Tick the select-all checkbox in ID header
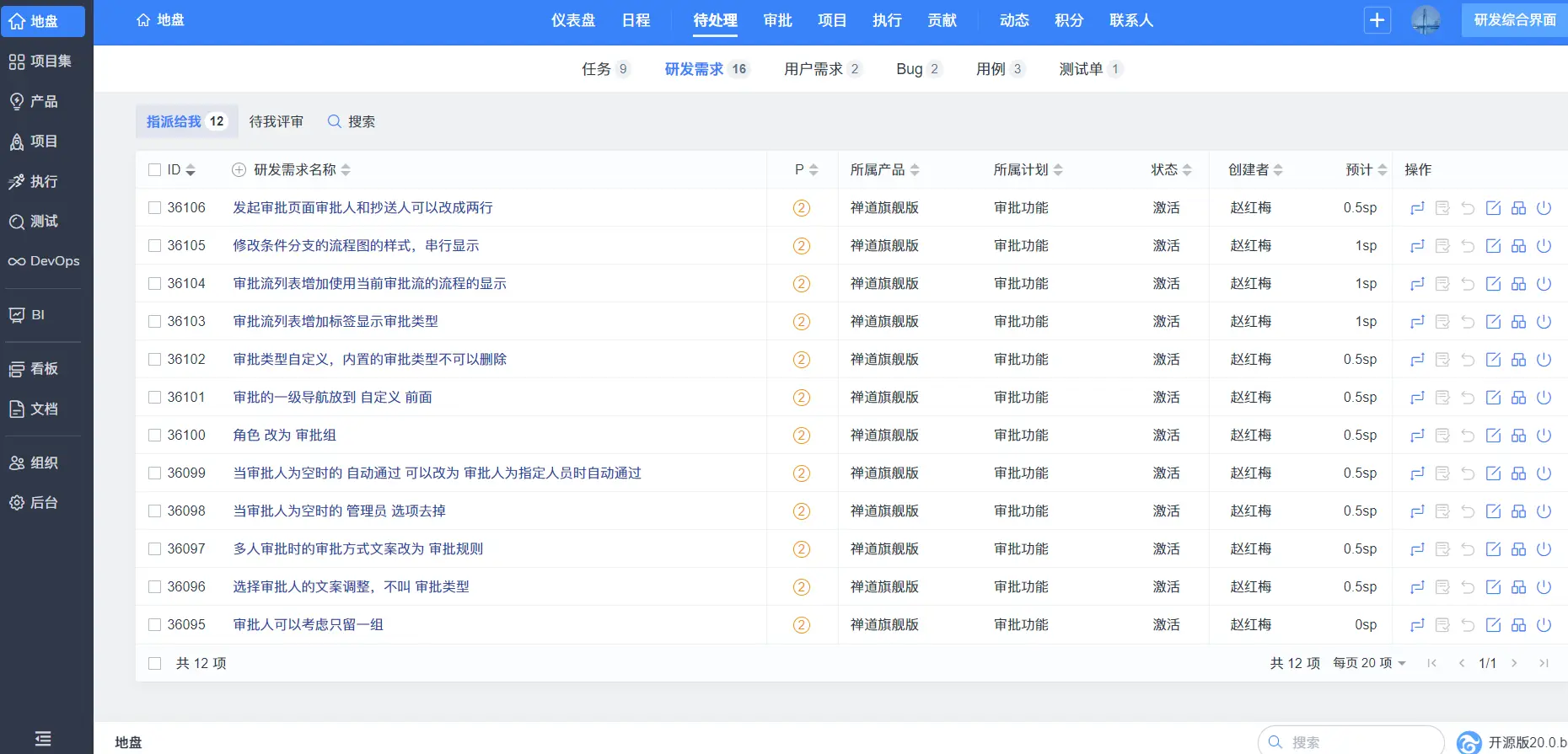 coord(154,170)
